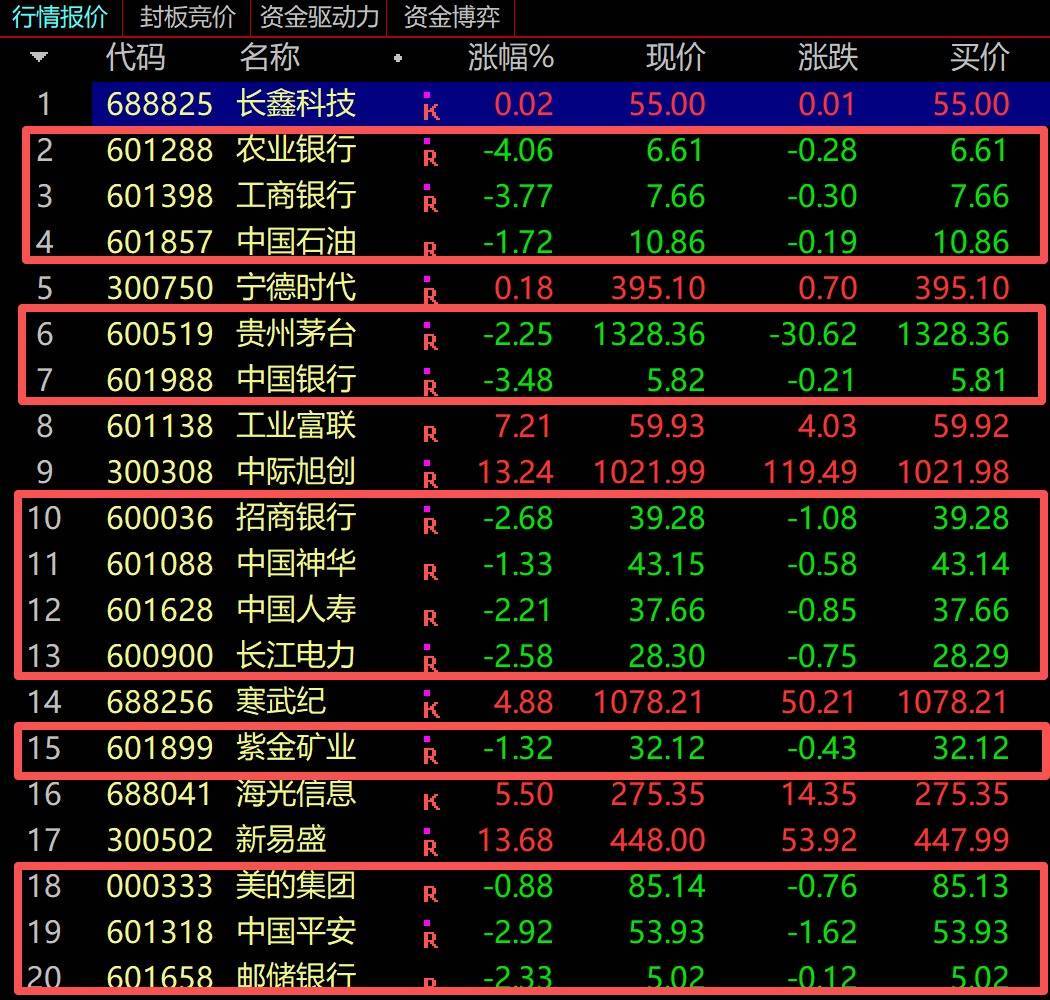Select the stock name 新易盛
Viewport: 1050px width, 1000px height.
coord(281,839)
